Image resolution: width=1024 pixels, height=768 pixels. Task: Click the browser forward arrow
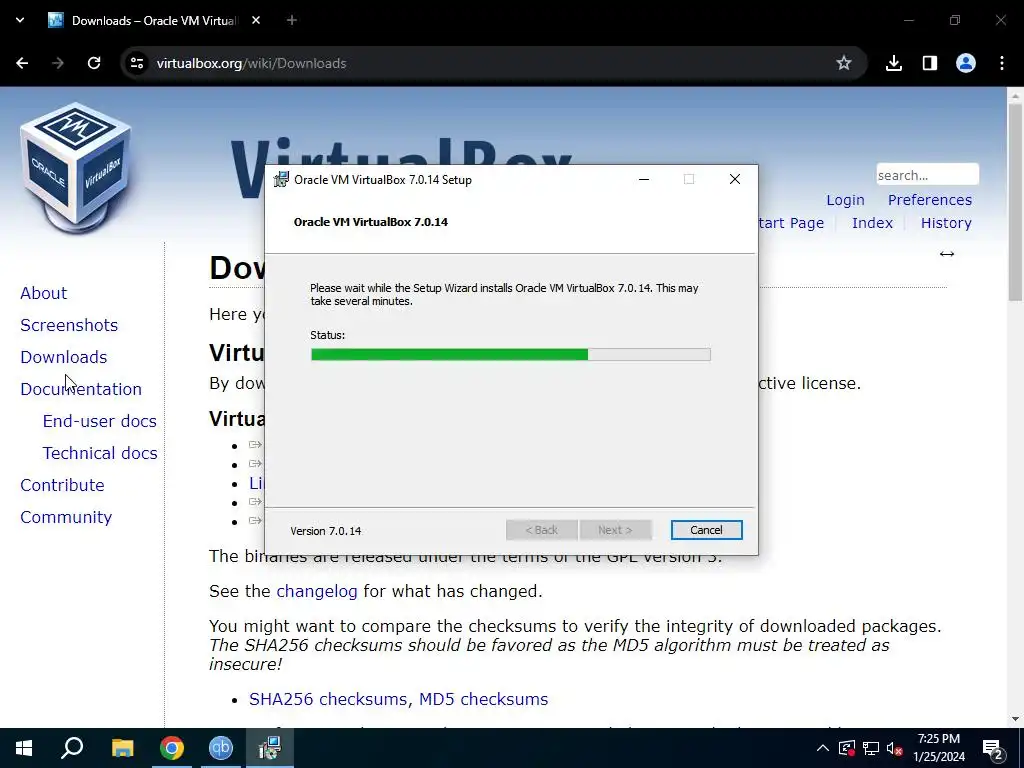[x=58, y=63]
